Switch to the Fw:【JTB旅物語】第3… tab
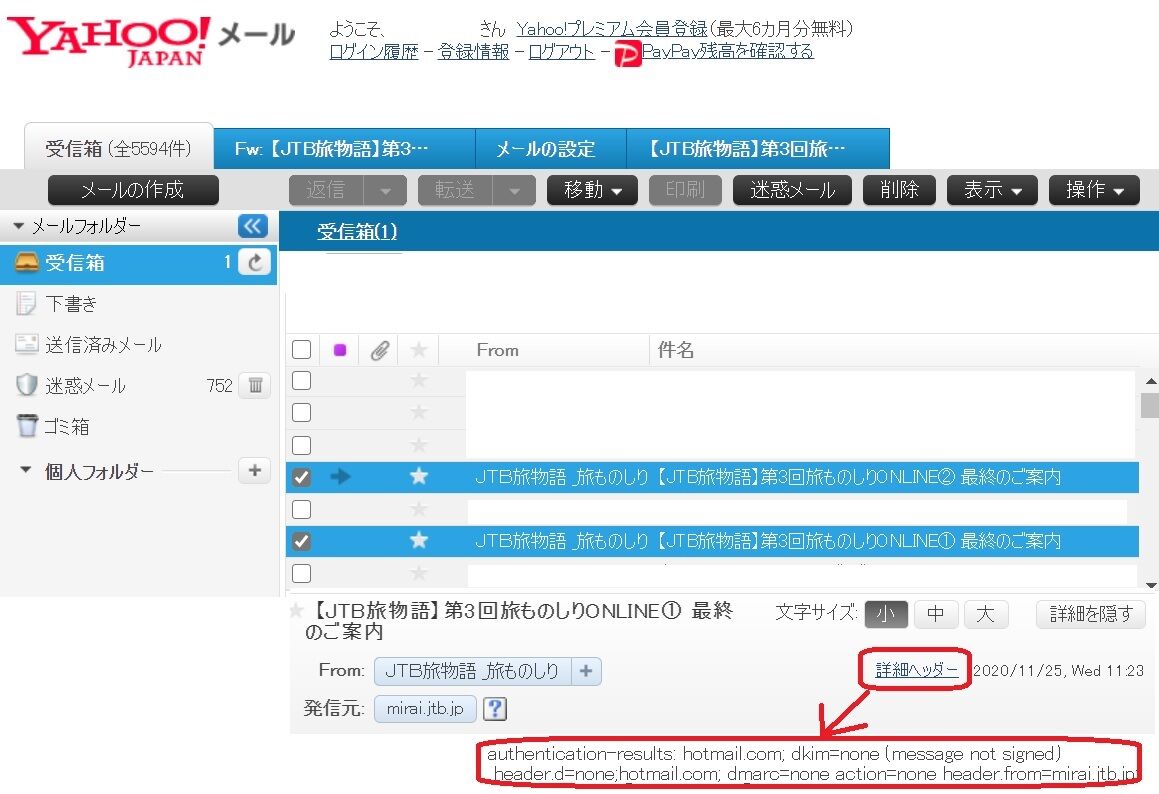 point(344,149)
